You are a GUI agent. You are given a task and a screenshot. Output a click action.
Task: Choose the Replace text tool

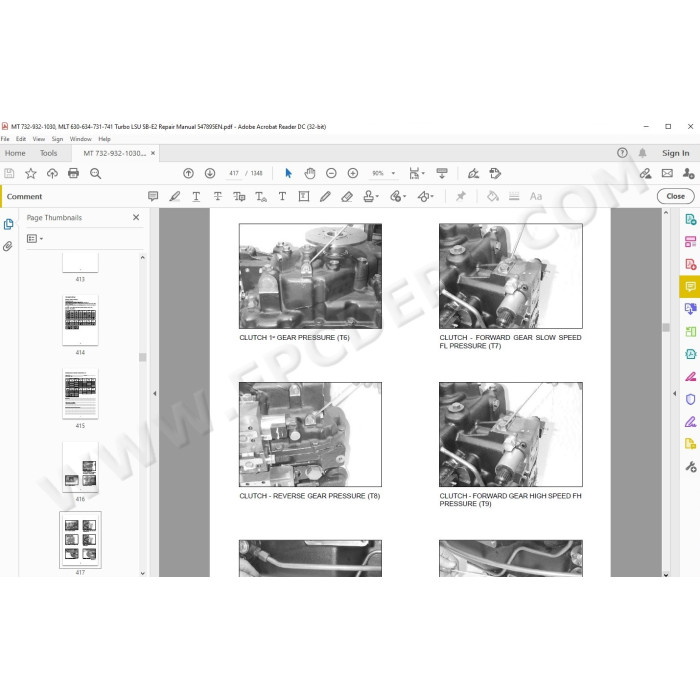pos(239,196)
